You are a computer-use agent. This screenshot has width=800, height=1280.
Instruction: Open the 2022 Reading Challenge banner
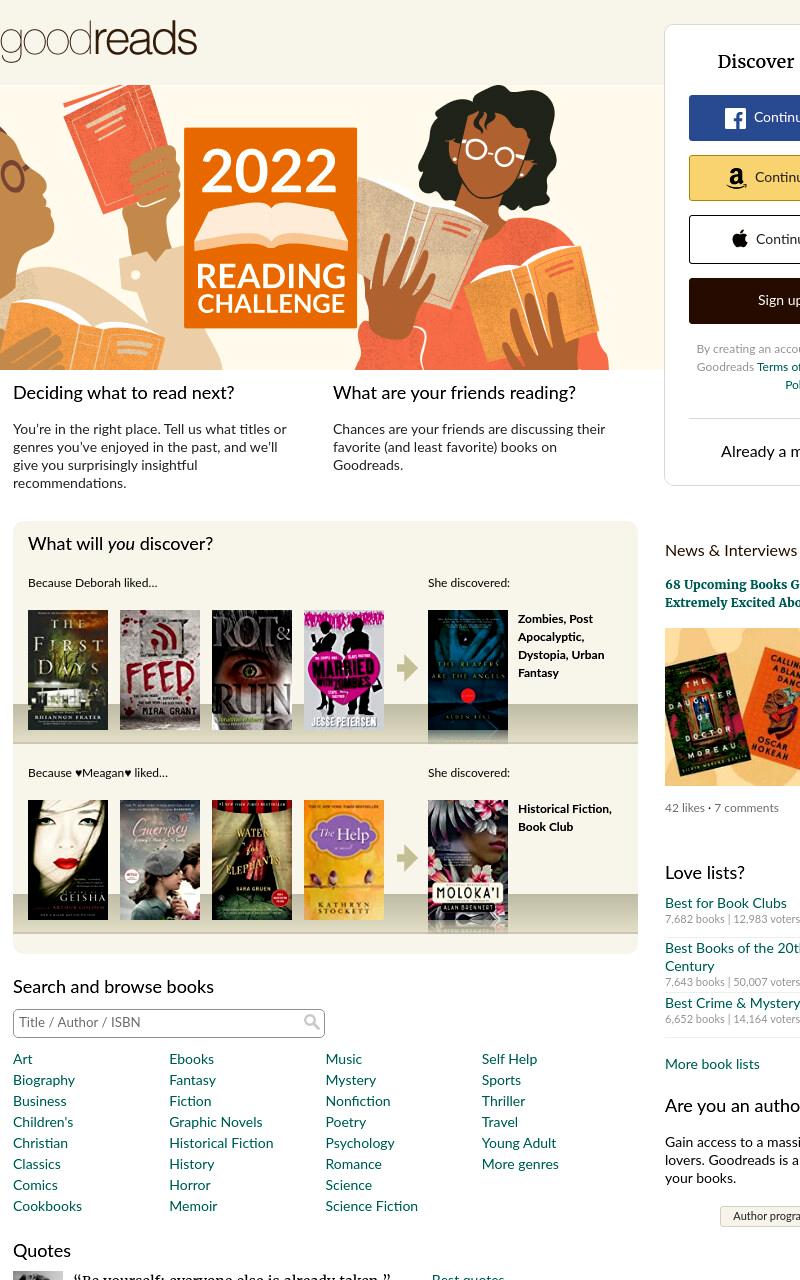(x=332, y=228)
